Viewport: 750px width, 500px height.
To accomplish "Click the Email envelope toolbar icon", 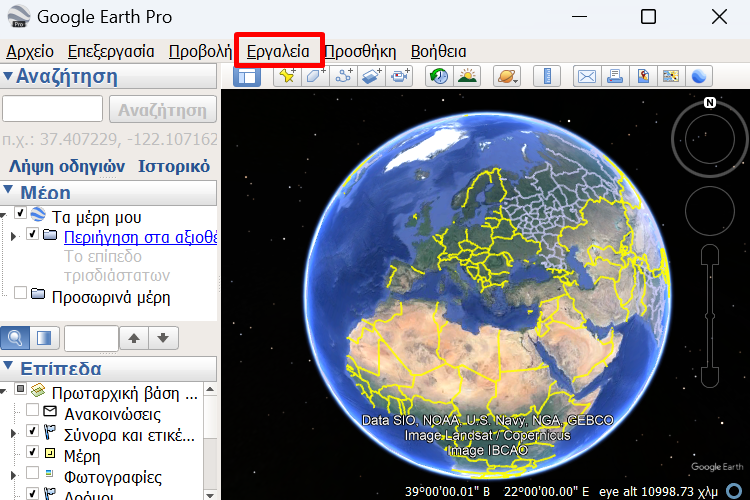I will click(x=586, y=76).
